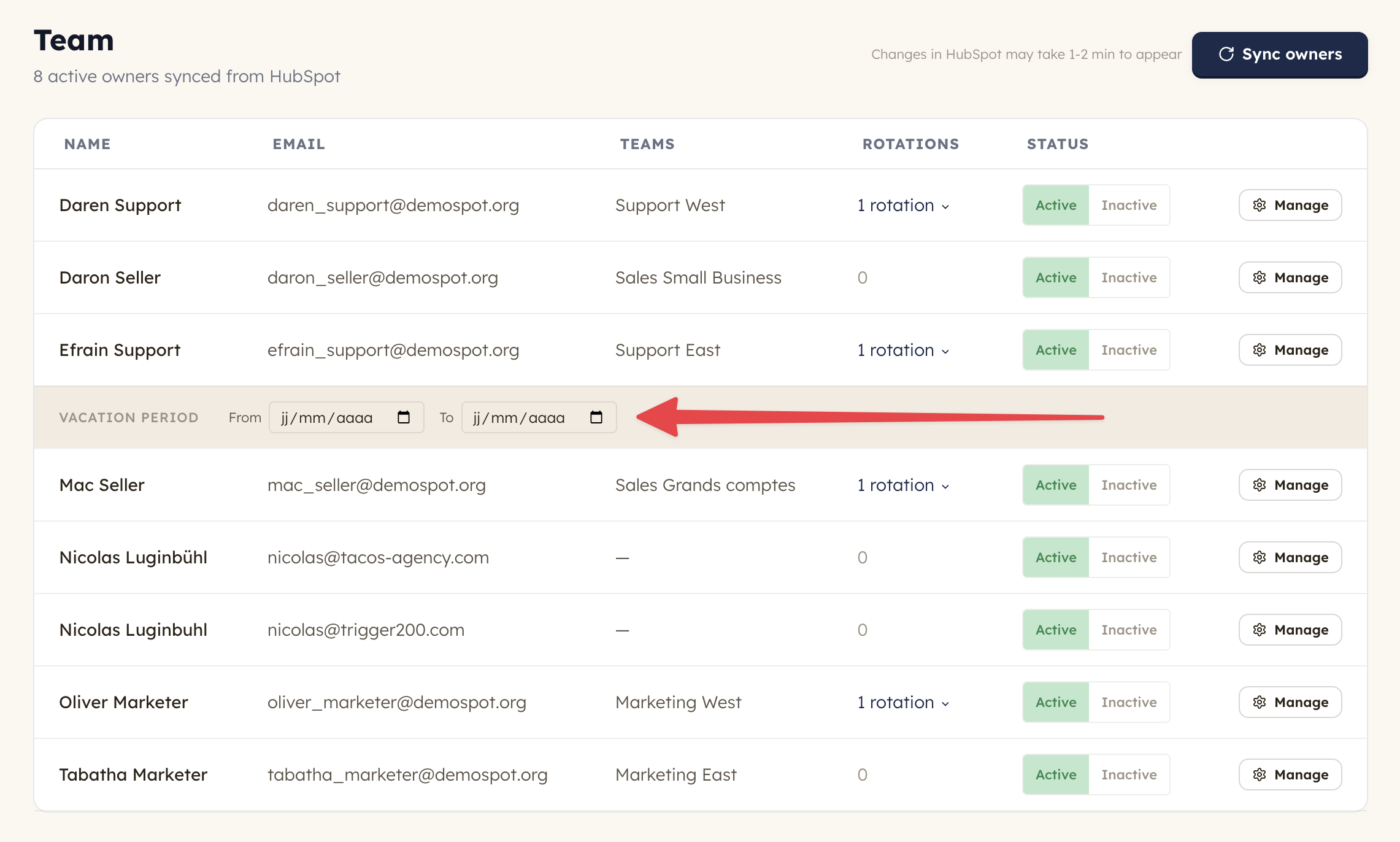Click the Name column header
The width and height of the screenshot is (1400, 842).
[x=87, y=144]
